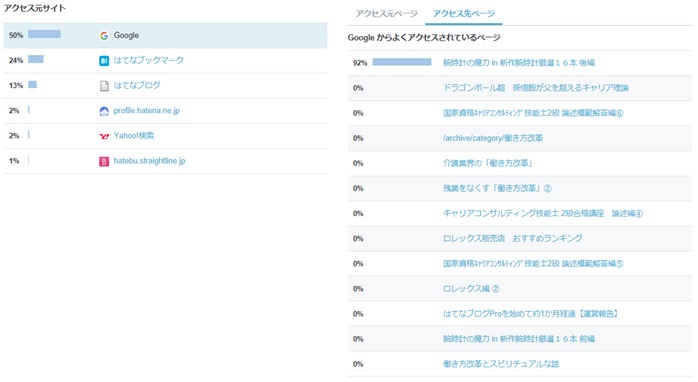Open the 介護業界の「働き方改革」 link
Viewport: 698px width, 382px height.
488,163
